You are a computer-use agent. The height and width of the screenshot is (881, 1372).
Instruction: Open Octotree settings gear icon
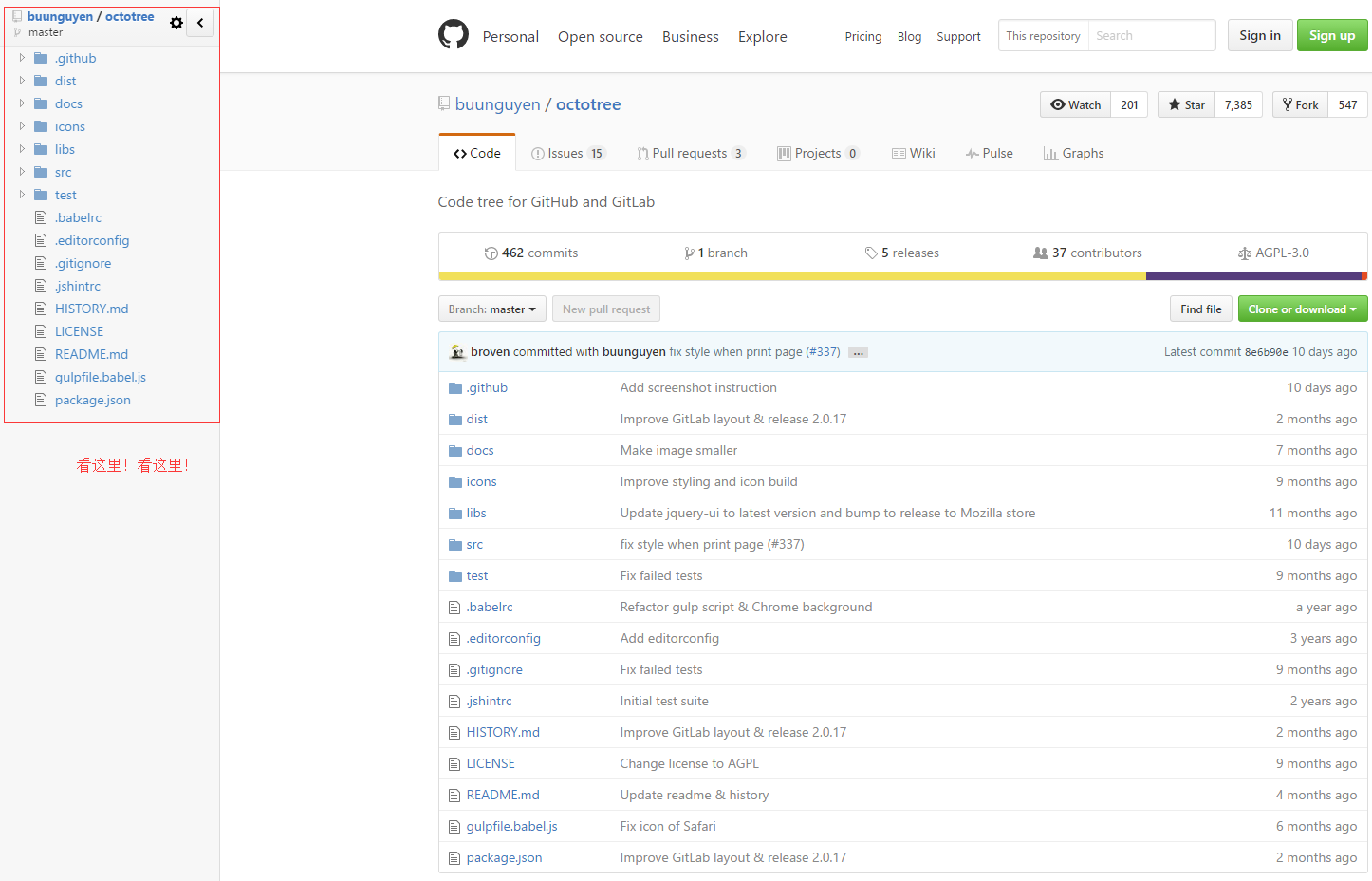coord(176,23)
